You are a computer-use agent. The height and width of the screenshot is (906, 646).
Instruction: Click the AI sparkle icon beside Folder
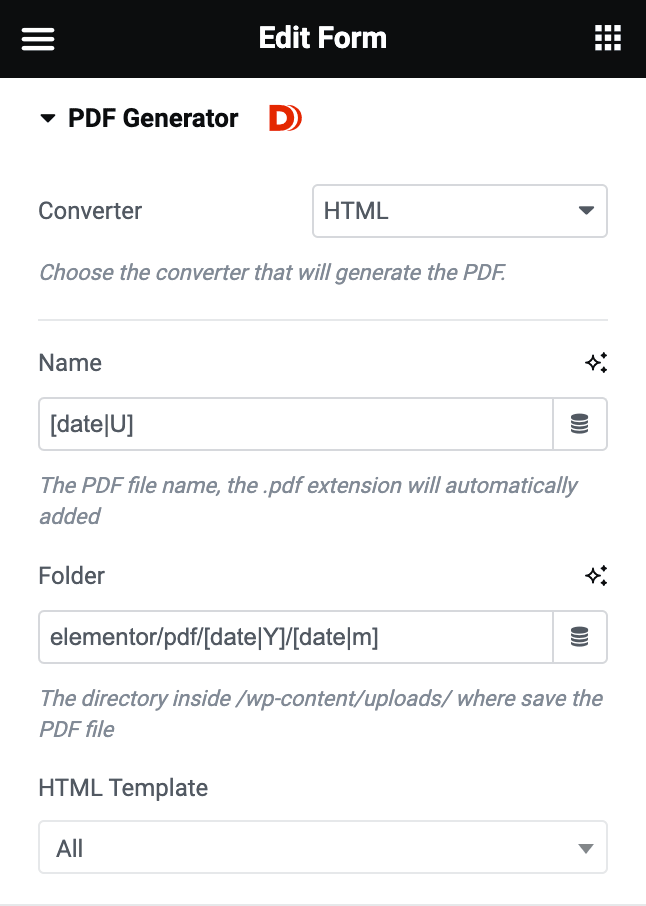[x=596, y=576]
